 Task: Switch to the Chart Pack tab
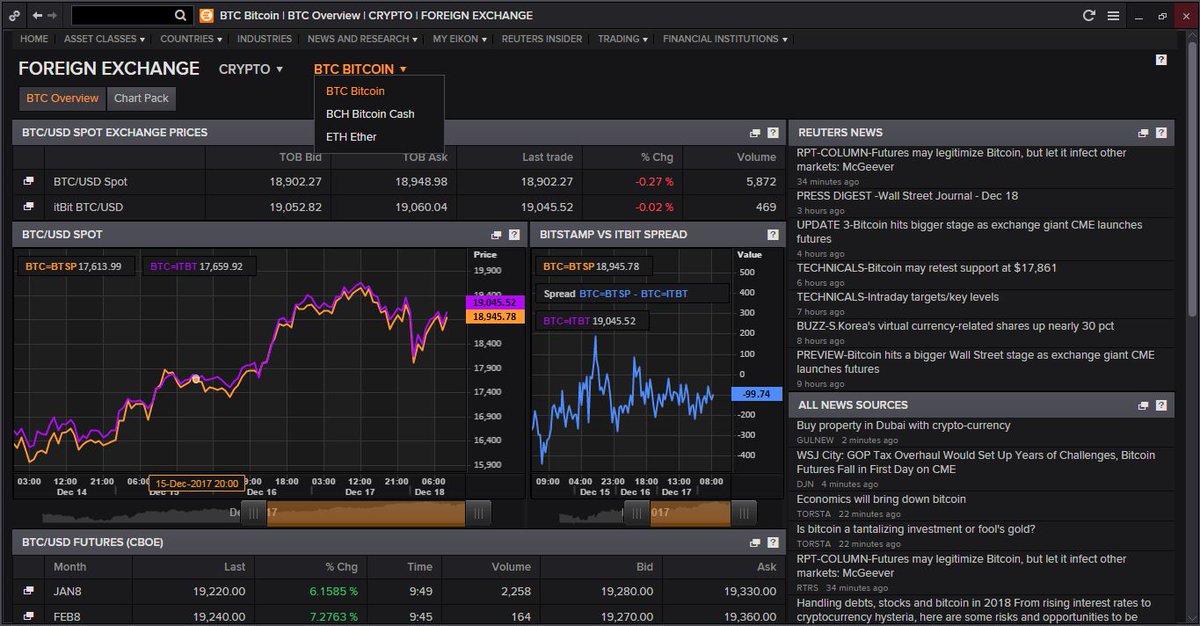click(x=140, y=99)
